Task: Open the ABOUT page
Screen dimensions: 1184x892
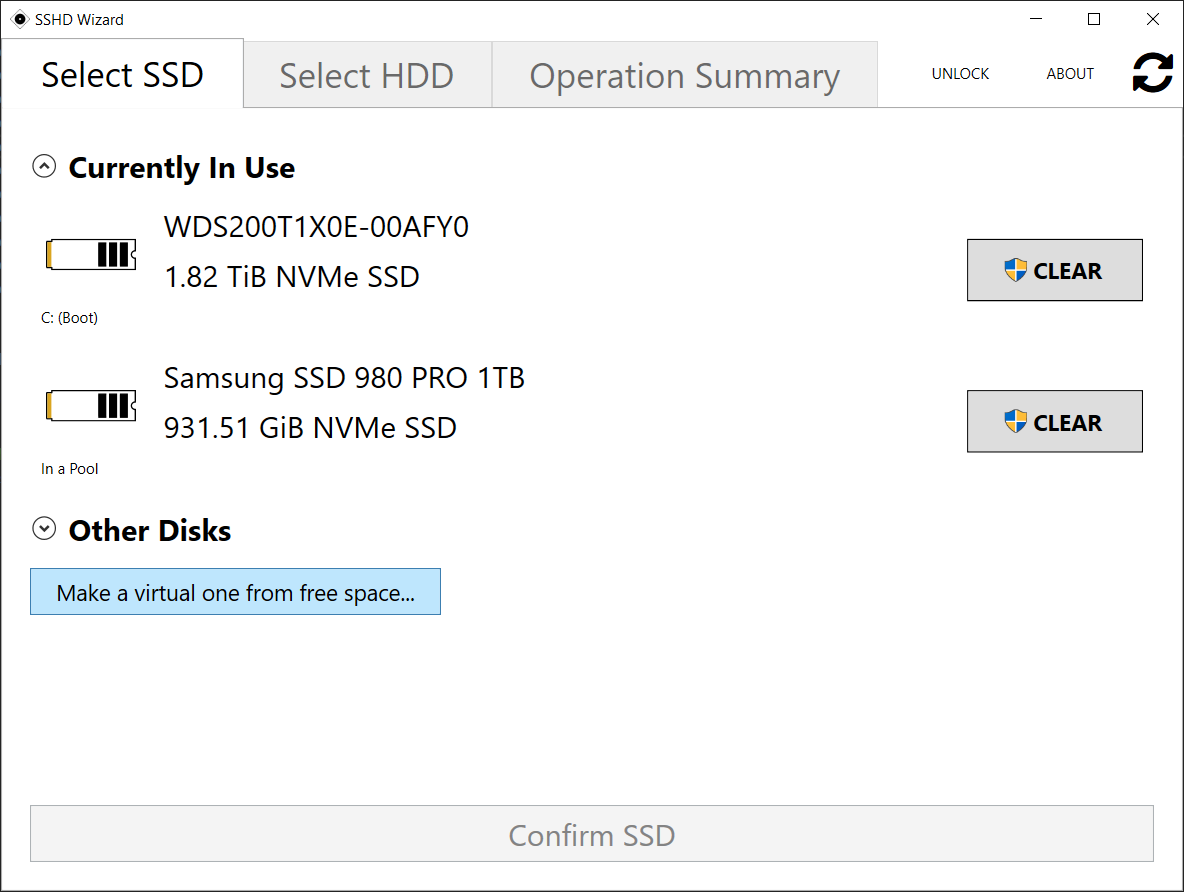Action: coord(1070,74)
